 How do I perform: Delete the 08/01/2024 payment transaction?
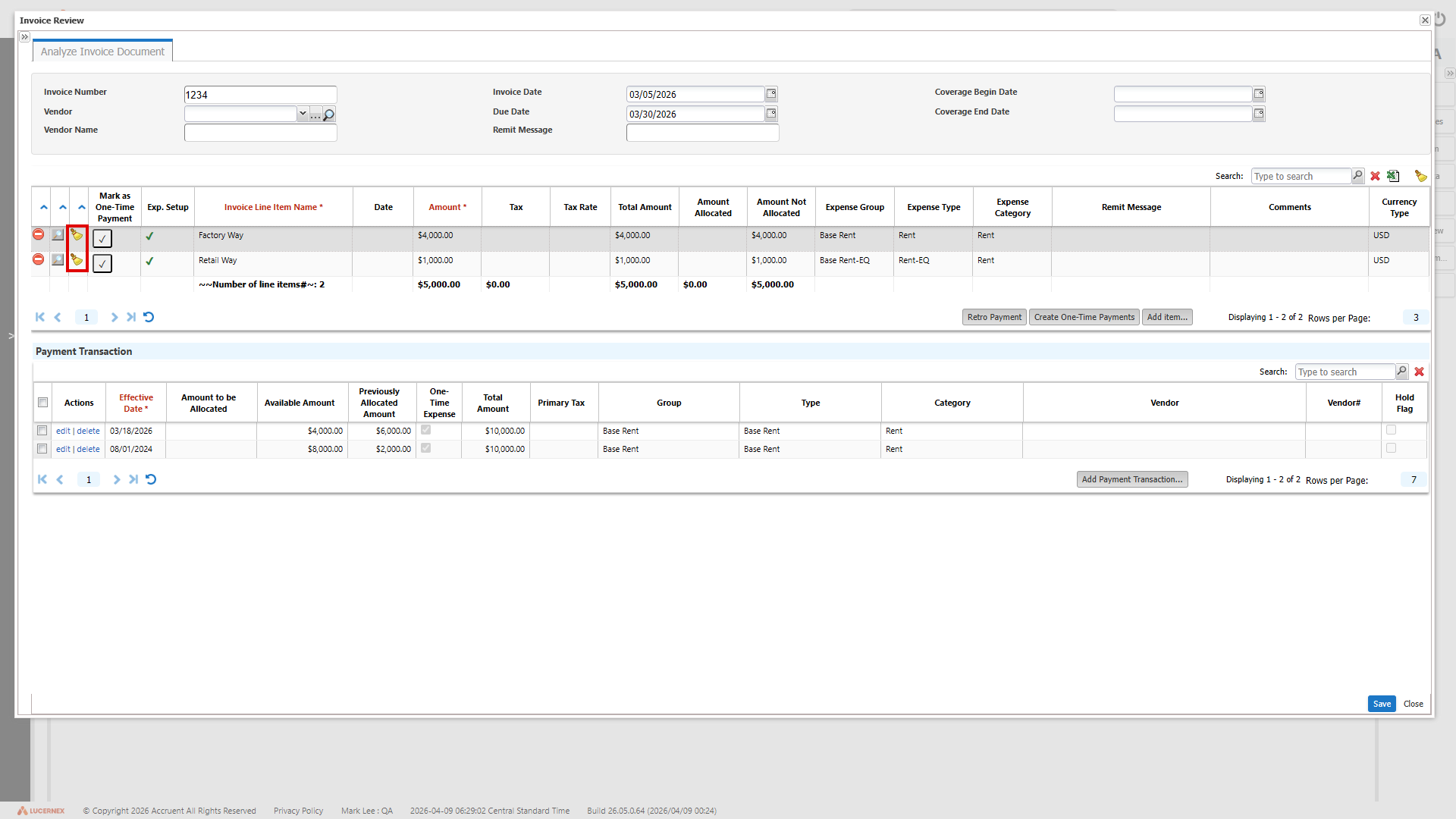88,449
